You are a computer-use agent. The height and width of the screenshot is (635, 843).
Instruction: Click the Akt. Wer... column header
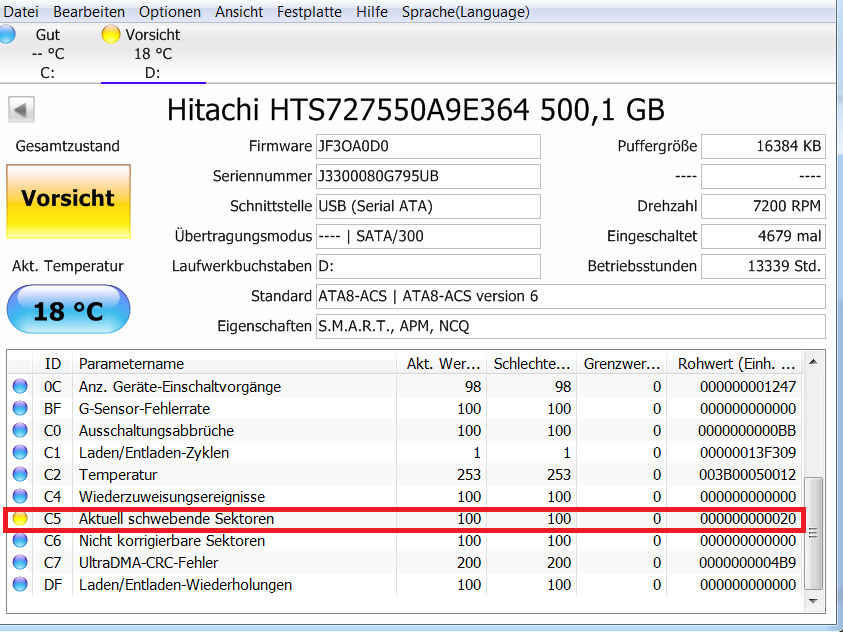coord(441,364)
